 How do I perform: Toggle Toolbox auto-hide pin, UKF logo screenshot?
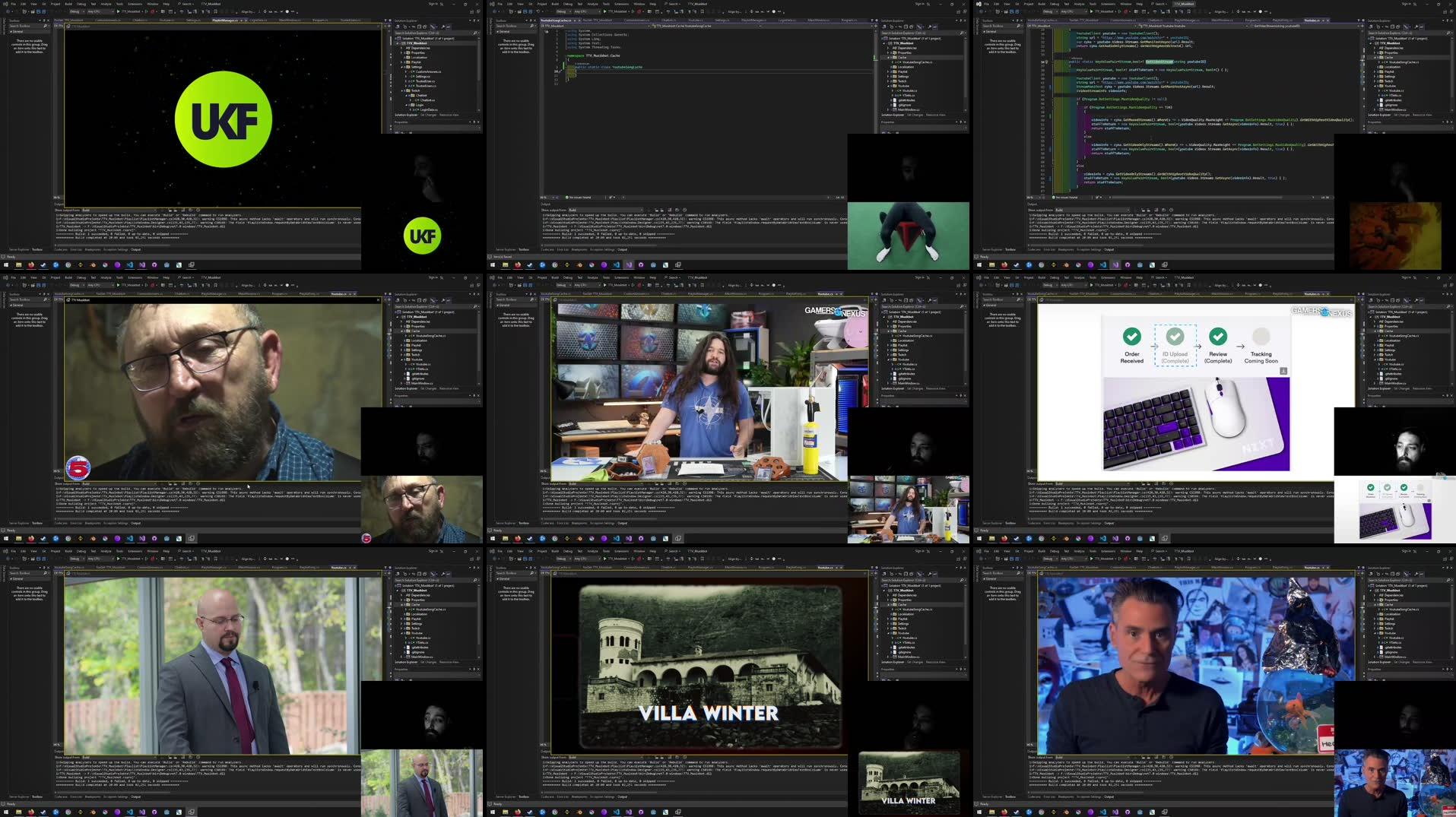pos(44,21)
